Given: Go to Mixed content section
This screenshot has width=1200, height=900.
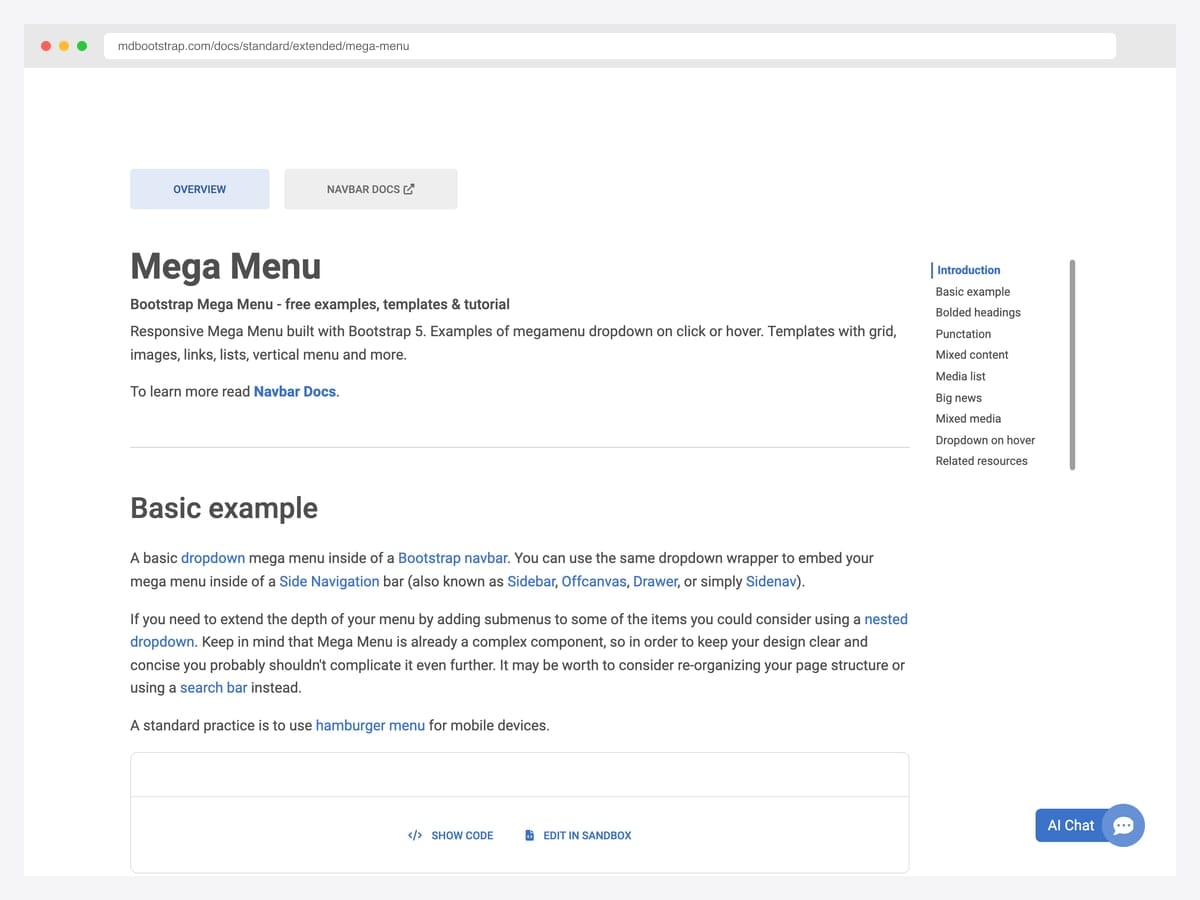Looking at the screenshot, I should click(x=972, y=355).
